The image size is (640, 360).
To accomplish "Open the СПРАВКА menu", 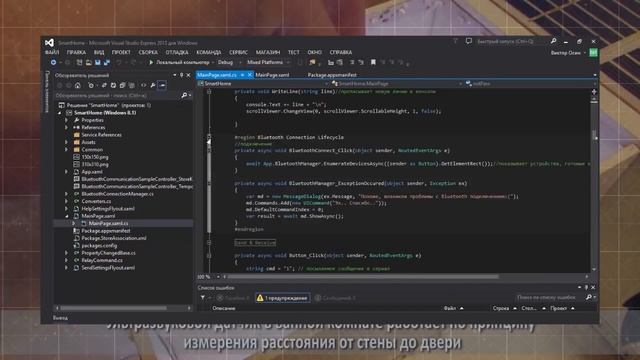I will [x=341, y=52].
